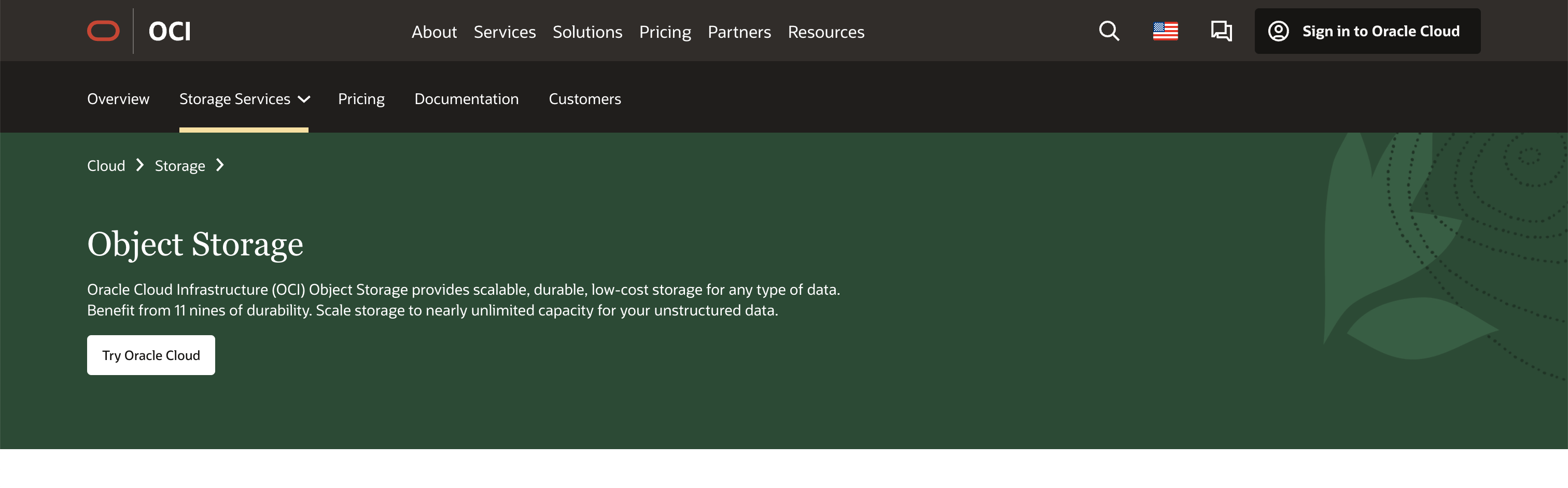Viewport: 1568px width, 488px height.
Task: Go to the Overview tab
Action: 118,98
